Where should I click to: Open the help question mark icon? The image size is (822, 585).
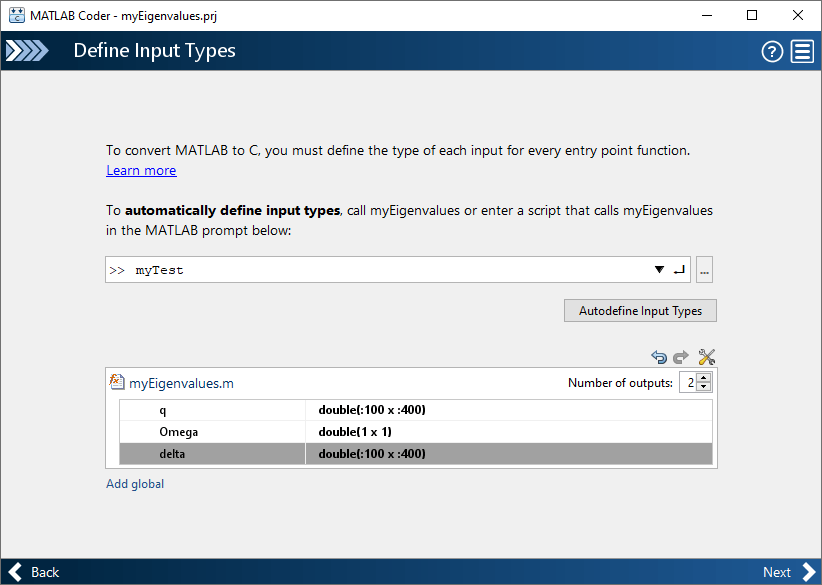click(x=772, y=52)
